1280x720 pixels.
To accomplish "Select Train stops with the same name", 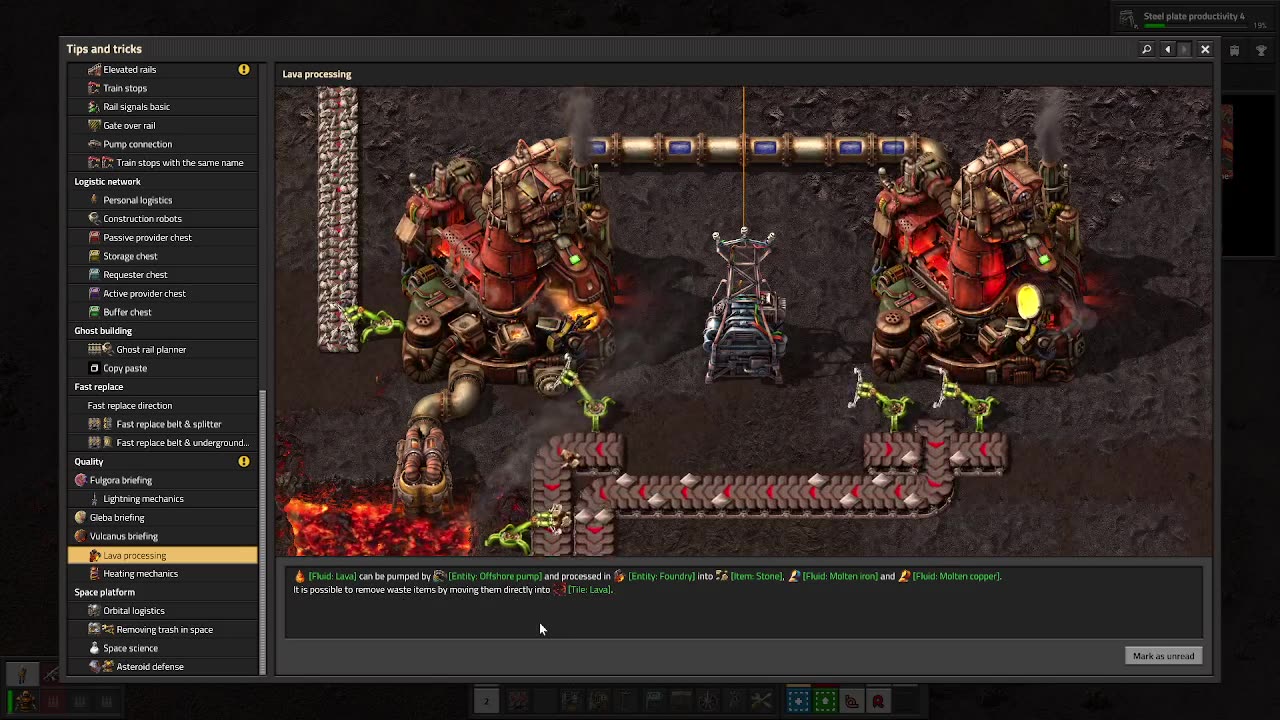I will 162,163.
